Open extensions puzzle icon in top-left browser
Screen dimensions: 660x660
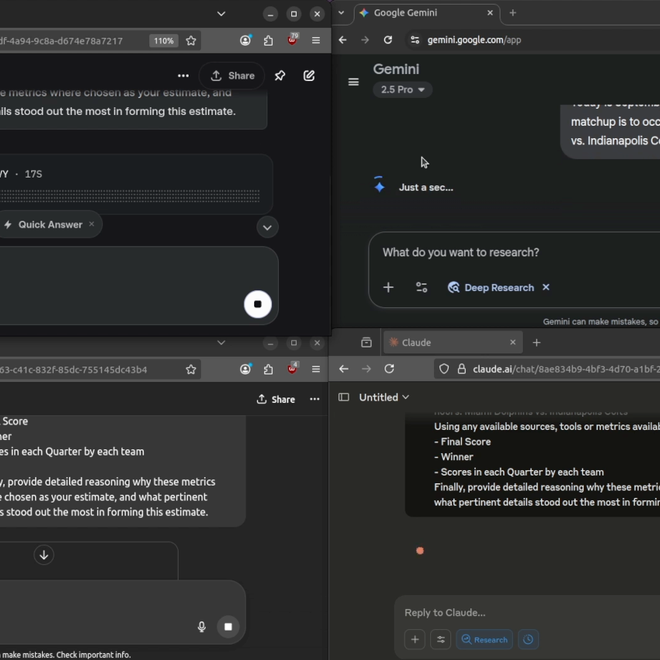269,40
